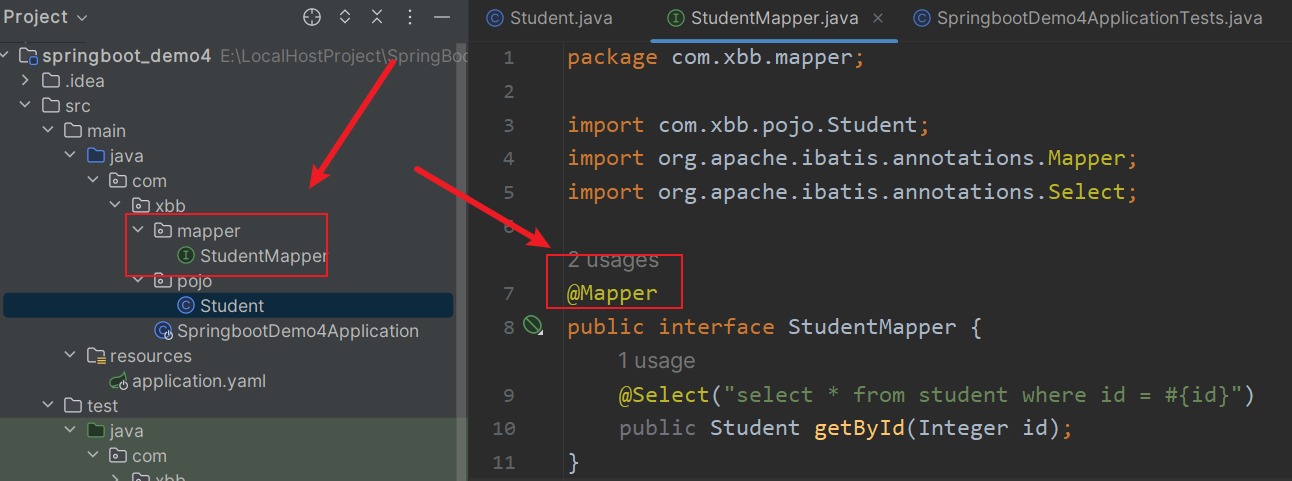
Task: Switch to SpringbootDemo4ApplicationTests.java tab
Action: click(x=1087, y=18)
